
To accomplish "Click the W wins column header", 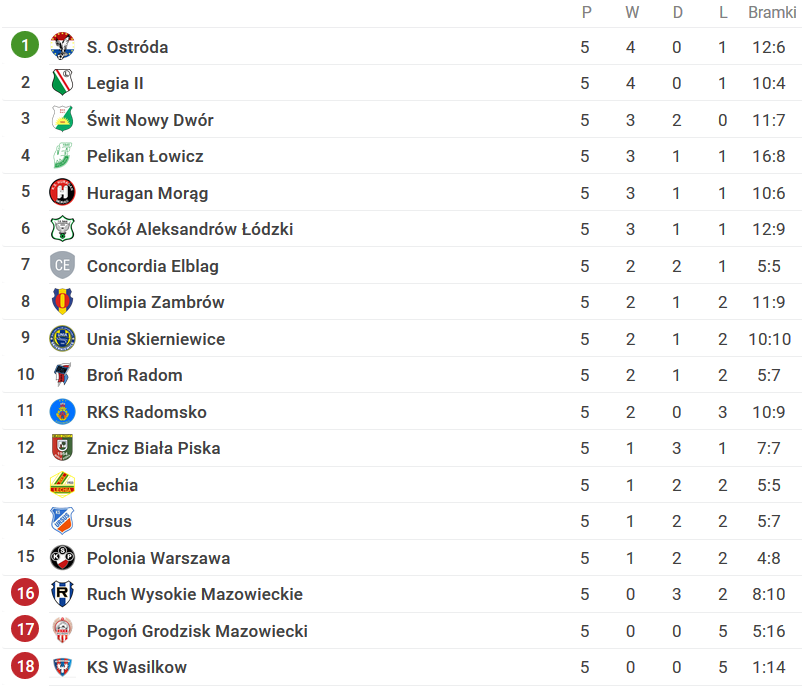I will coord(632,12).
